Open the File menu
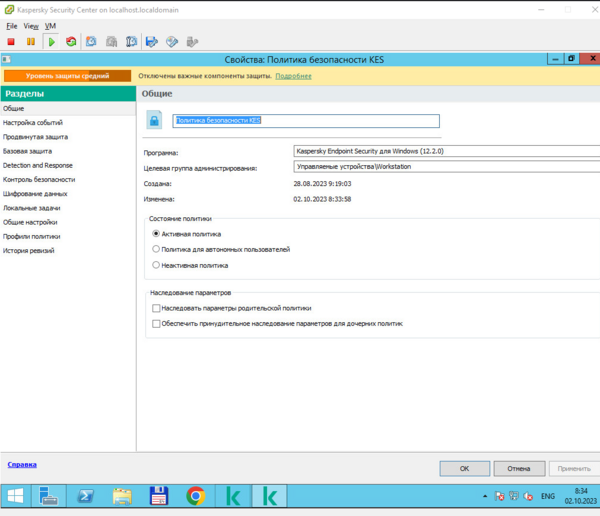Screen dimensions: 600x516 coord(12,26)
